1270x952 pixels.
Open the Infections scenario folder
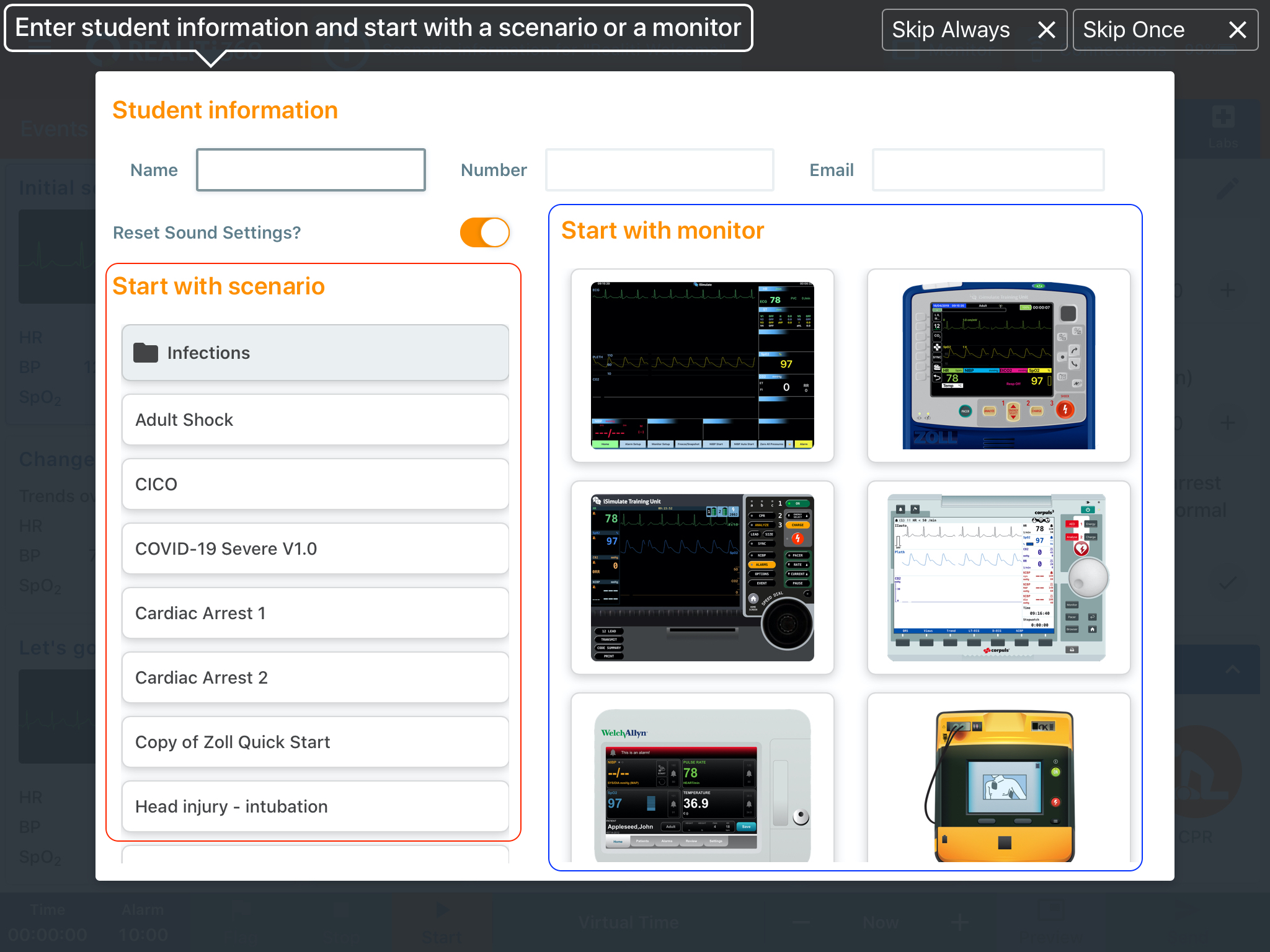coord(315,353)
